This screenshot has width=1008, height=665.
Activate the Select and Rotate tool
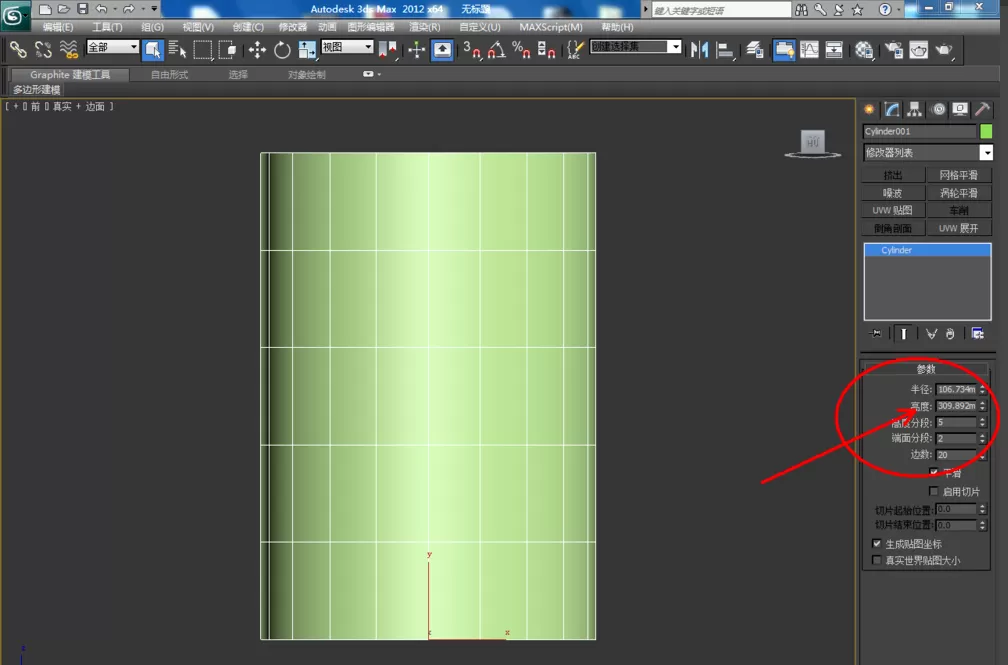[x=282, y=50]
